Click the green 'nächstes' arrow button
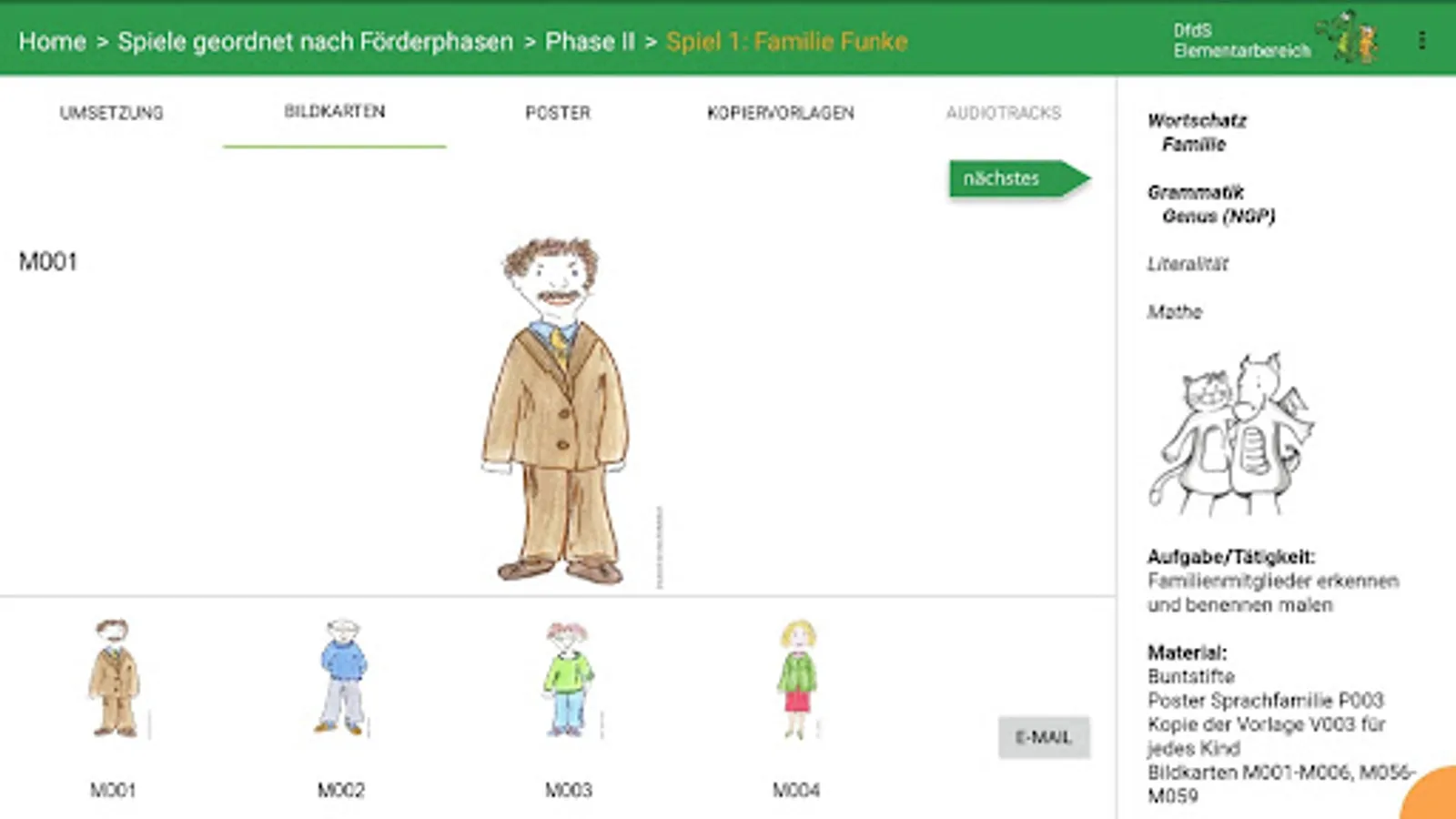Screen dimensions: 1456x819 click(x=1019, y=178)
